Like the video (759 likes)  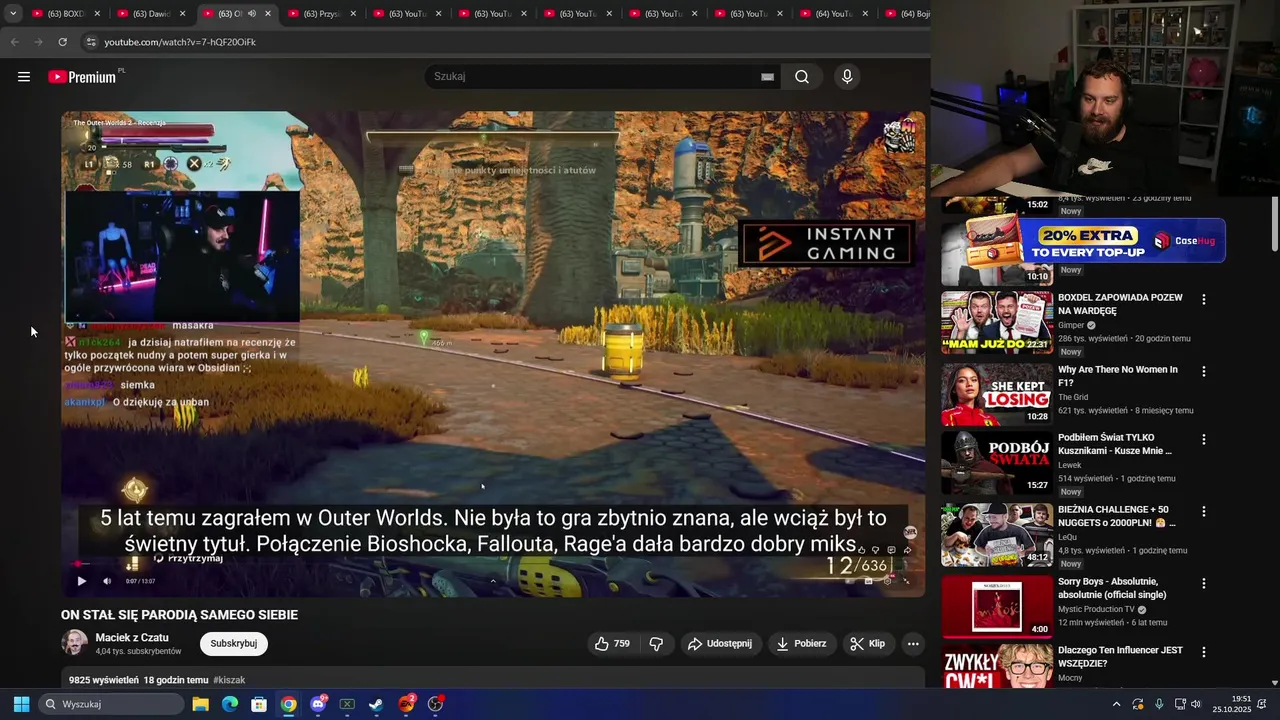(612, 644)
